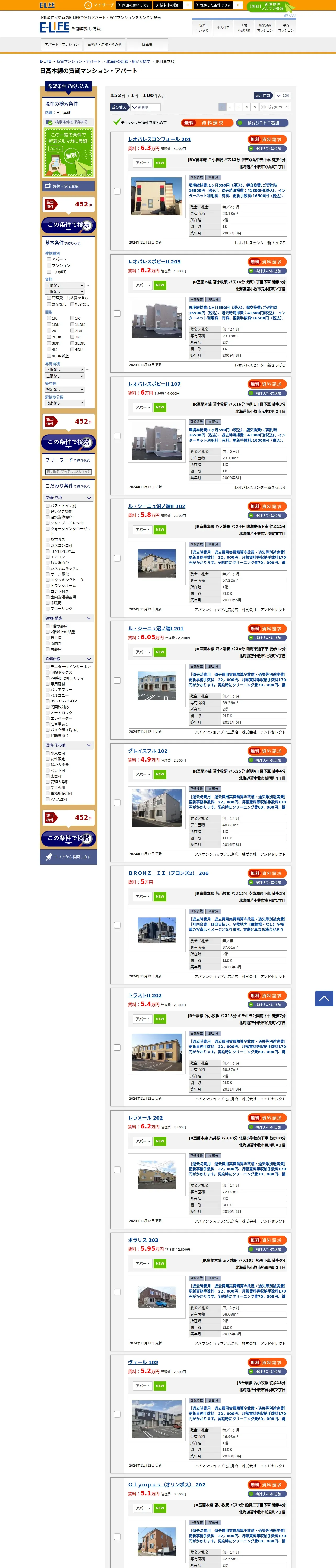
Task: Tick the 一戸建て building type checkbox
Action: [49, 272]
